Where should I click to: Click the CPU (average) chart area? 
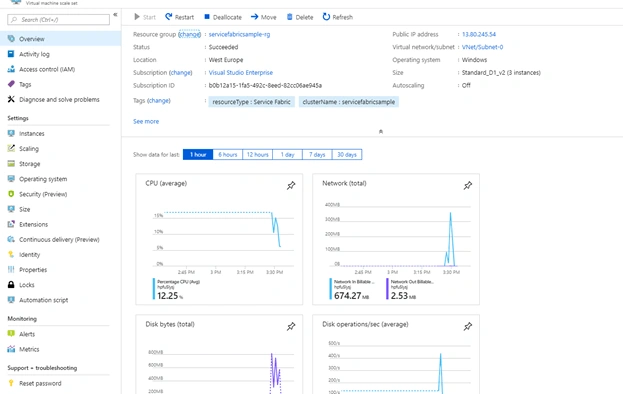(224, 238)
